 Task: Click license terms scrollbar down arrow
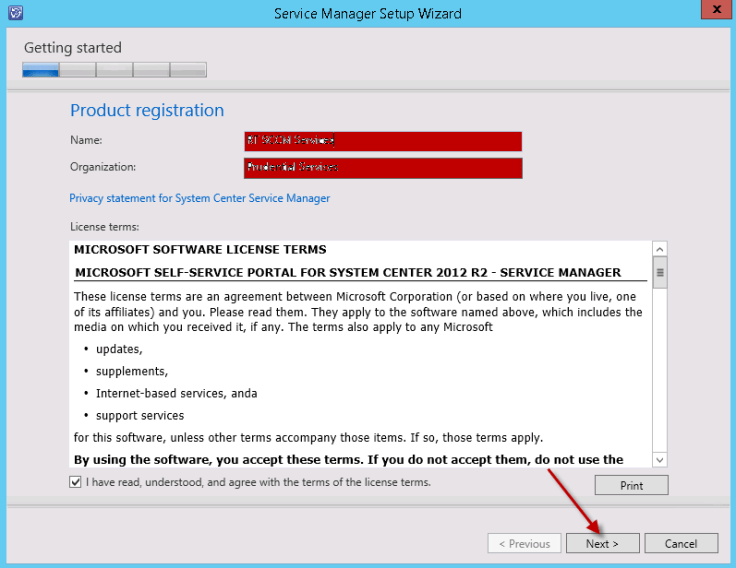click(660, 459)
